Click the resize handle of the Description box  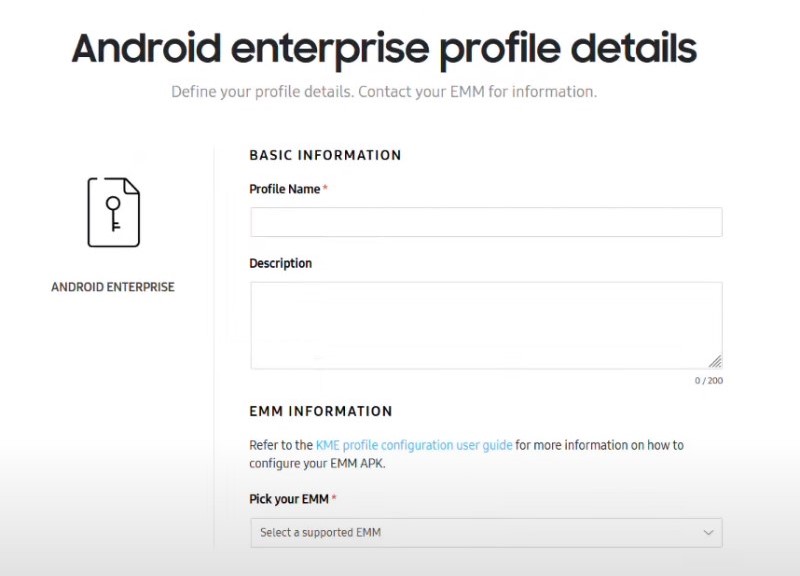[715, 361]
